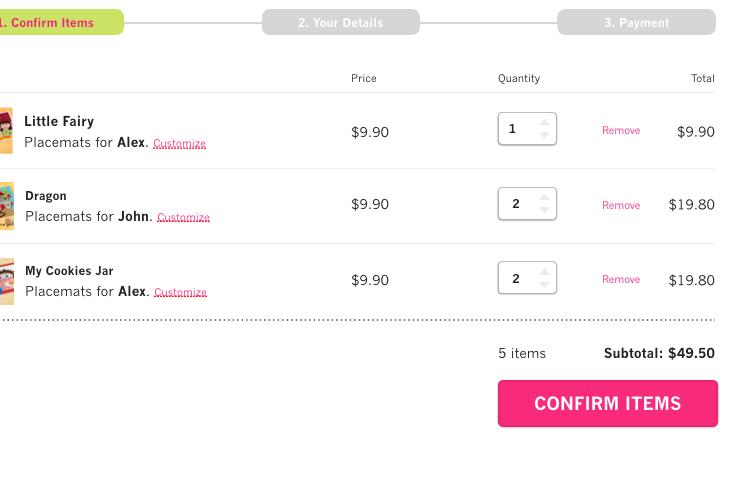Increase My Cookies Jar quantity up arrow
The height and width of the screenshot is (500, 750).
(544, 272)
